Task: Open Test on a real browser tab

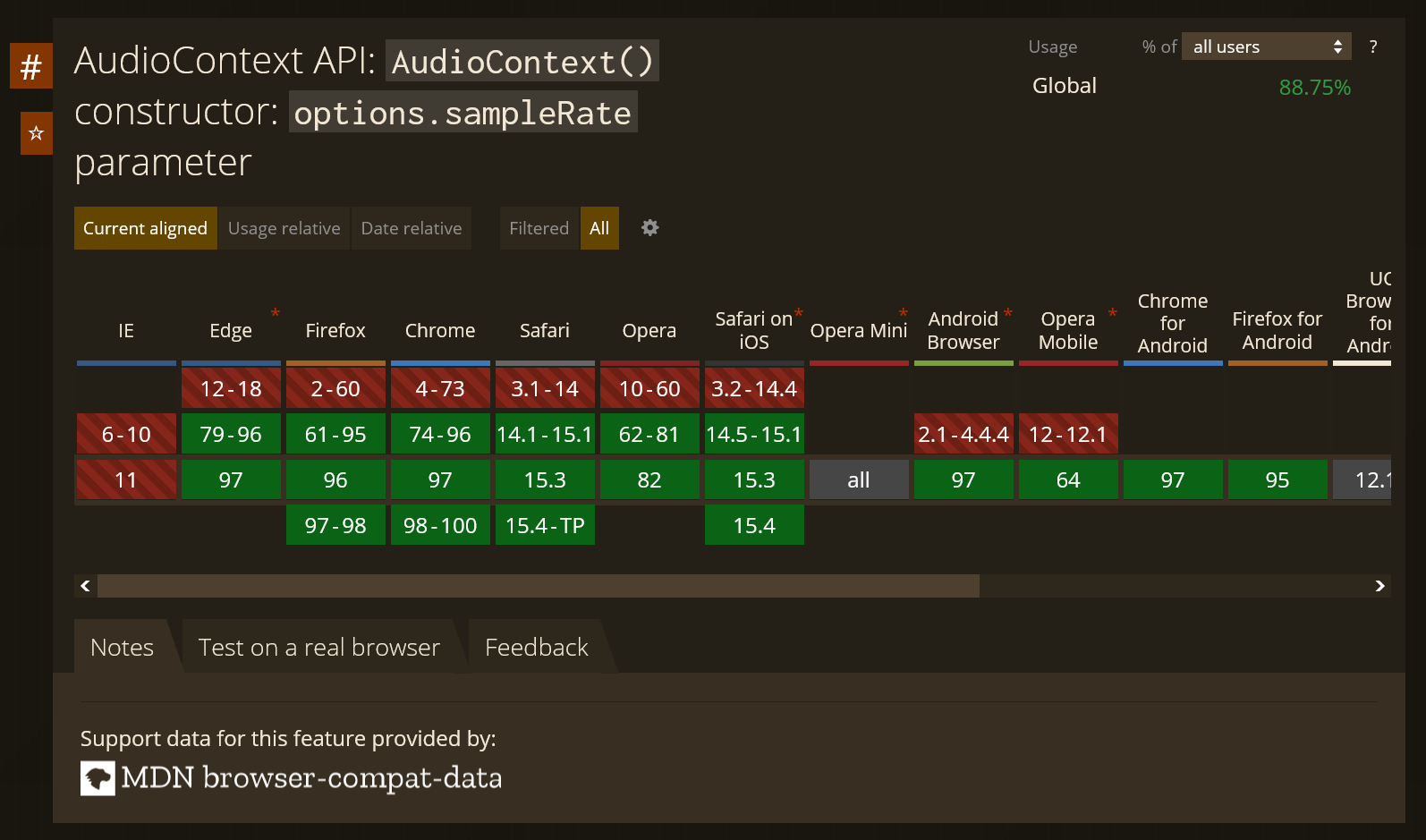Action: pyautogui.click(x=319, y=647)
